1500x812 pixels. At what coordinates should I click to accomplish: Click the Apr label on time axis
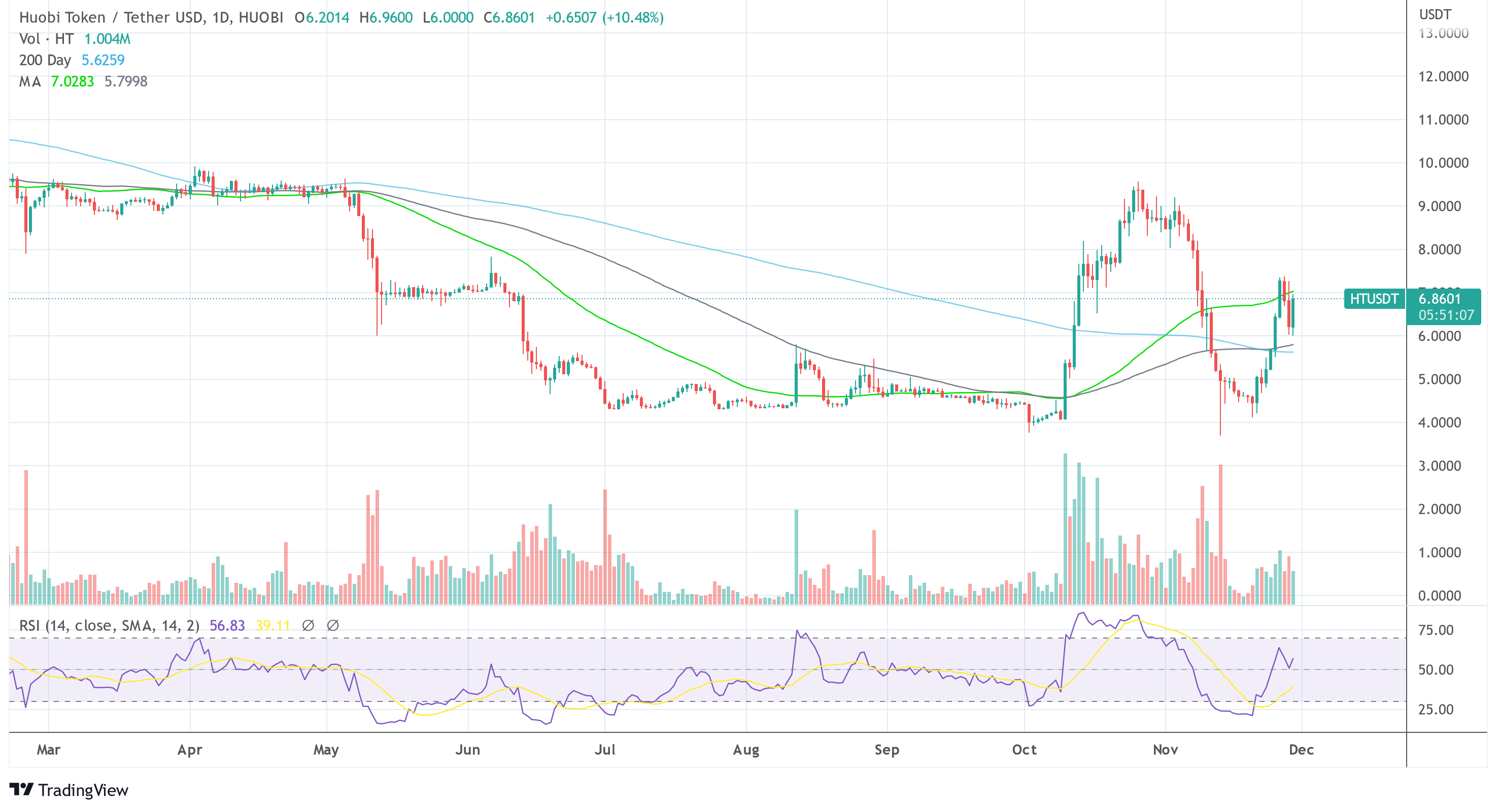190,750
